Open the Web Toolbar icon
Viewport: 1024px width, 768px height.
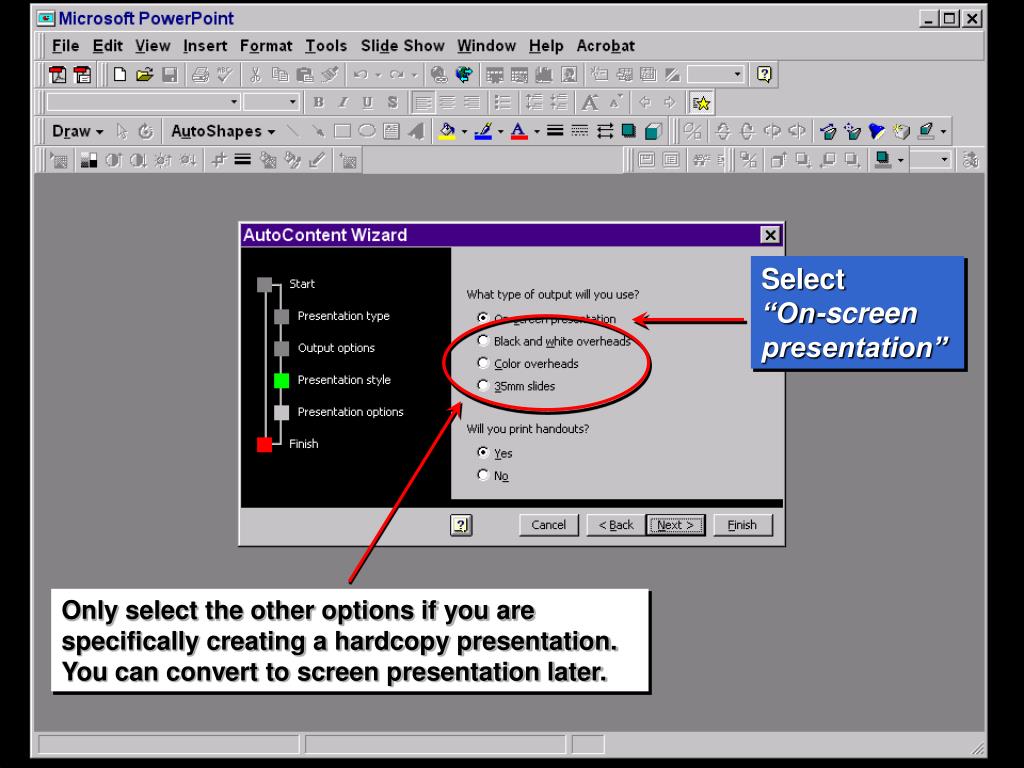[464, 74]
